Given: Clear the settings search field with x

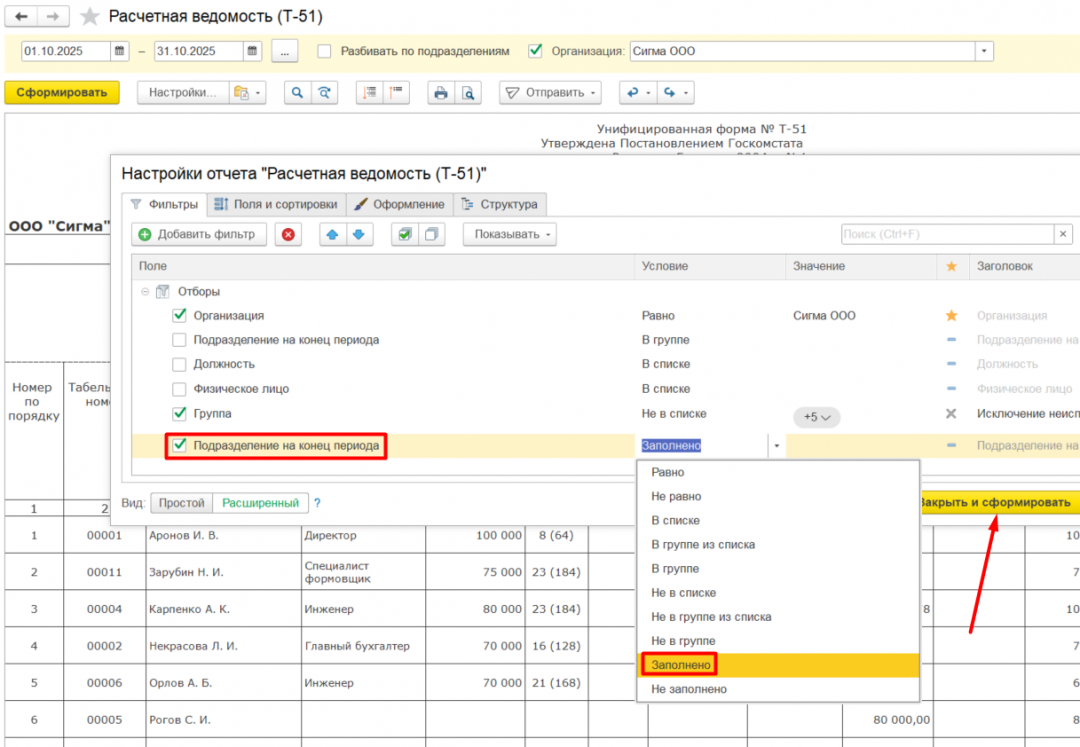Looking at the screenshot, I should point(1063,234).
